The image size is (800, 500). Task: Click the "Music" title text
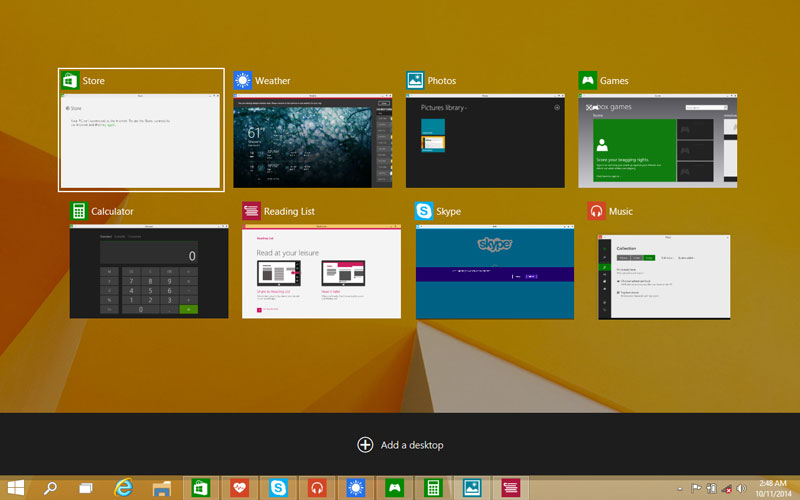coord(621,211)
